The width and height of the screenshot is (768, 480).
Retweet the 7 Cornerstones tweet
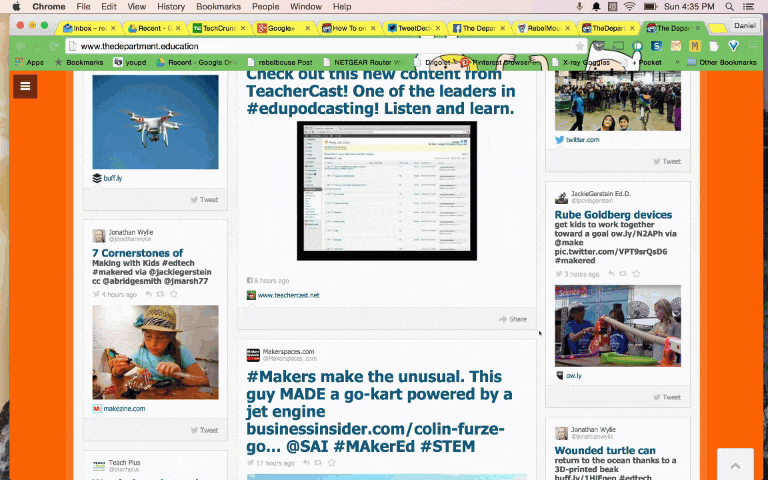click(x=160, y=294)
